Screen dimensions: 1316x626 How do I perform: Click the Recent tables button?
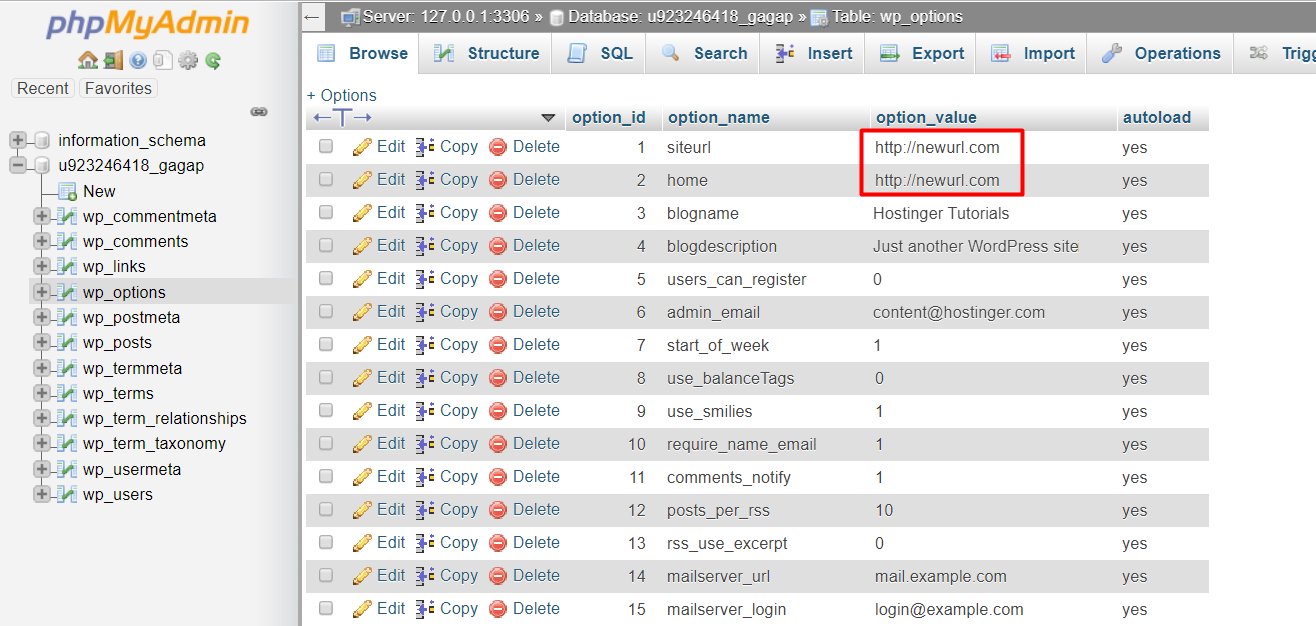(42, 88)
